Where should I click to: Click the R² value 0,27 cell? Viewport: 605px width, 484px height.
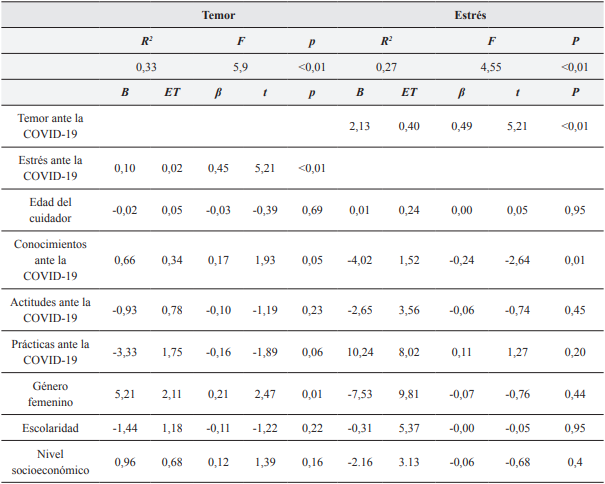point(386,67)
